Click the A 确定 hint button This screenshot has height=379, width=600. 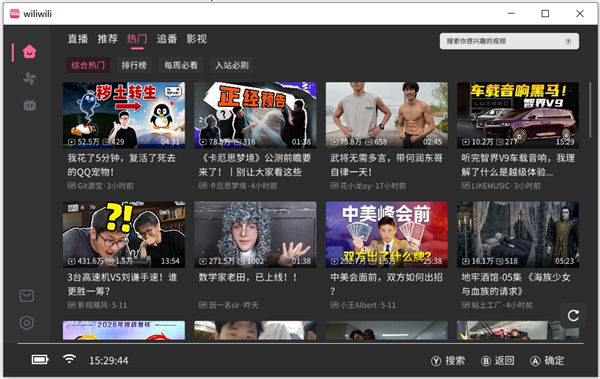547,361
